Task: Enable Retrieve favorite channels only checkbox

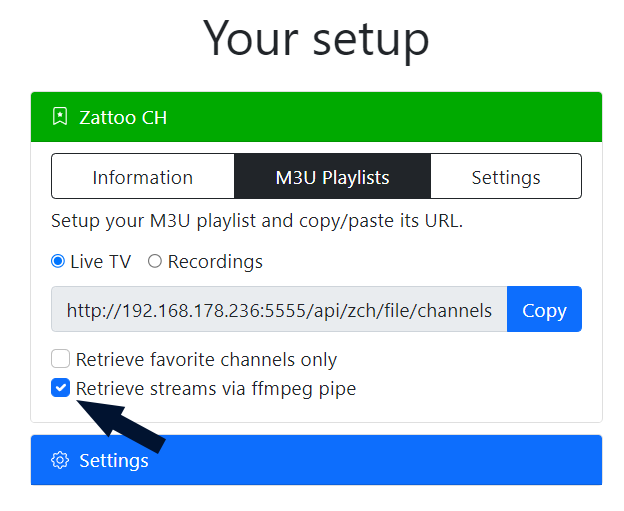Action: tap(60, 359)
